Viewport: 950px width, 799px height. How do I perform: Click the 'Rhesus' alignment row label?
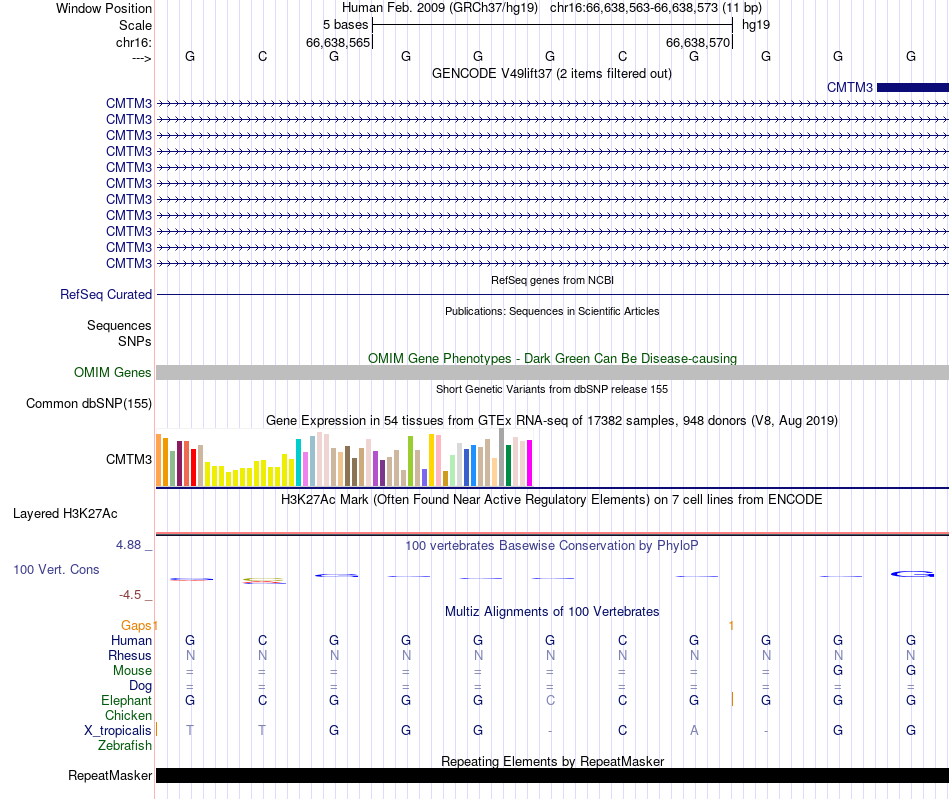tap(130, 655)
